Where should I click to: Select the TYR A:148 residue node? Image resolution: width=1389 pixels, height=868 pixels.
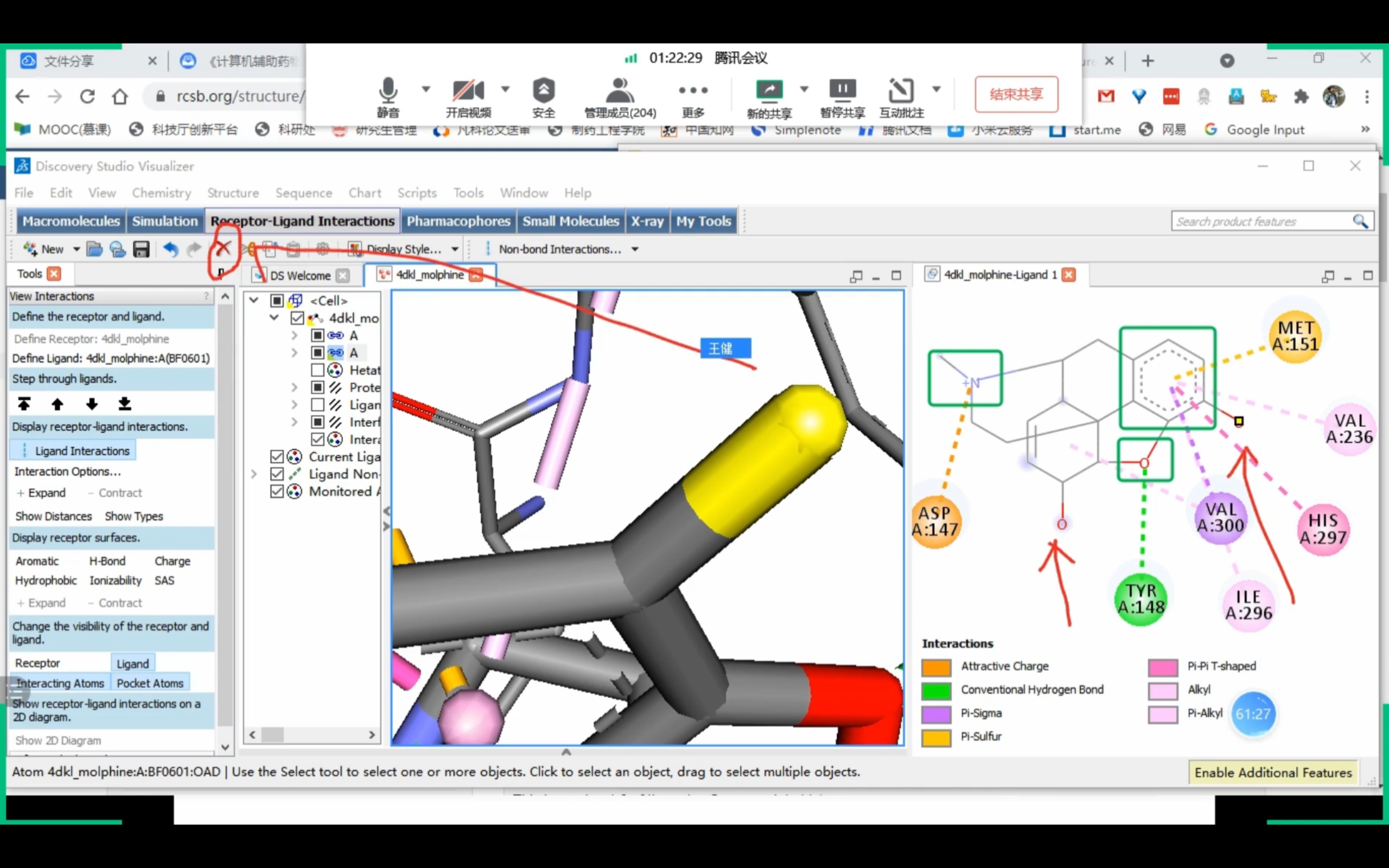1141,599
